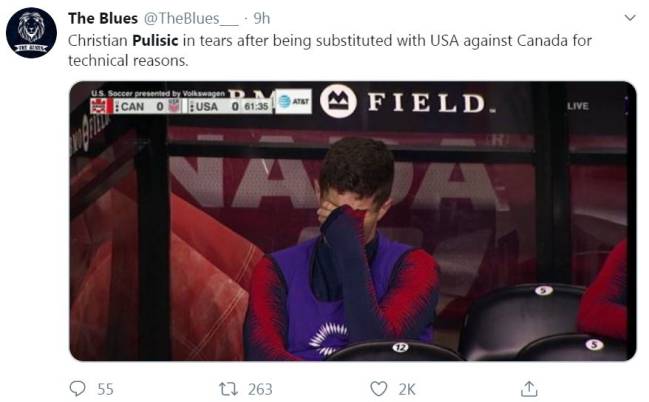Expand the tweet options chevron

click(x=630, y=18)
